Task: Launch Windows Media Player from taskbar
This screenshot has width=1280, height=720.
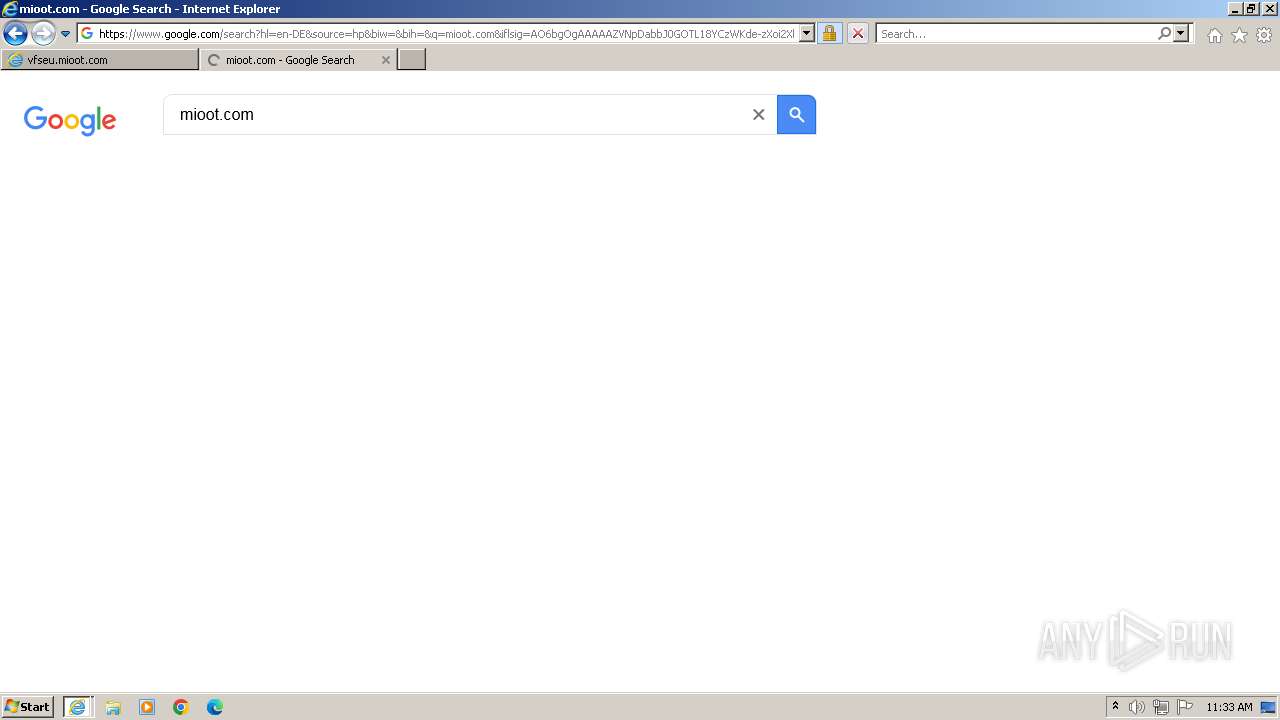Action: (147, 707)
